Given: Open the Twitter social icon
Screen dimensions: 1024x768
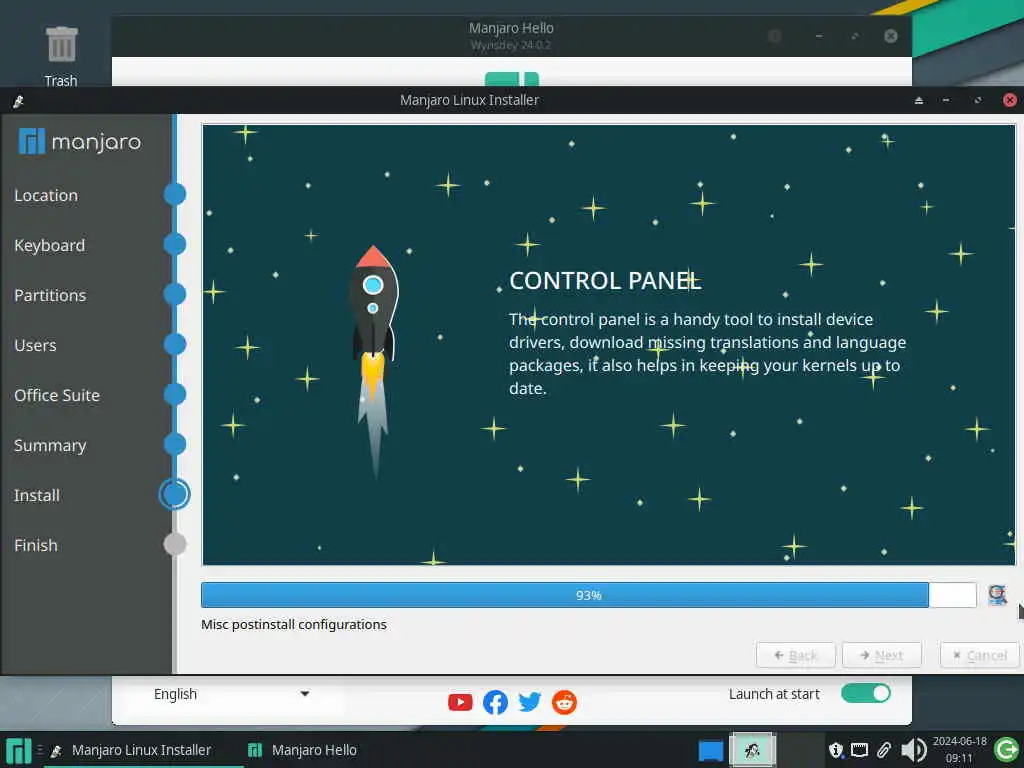Looking at the screenshot, I should 530,702.
